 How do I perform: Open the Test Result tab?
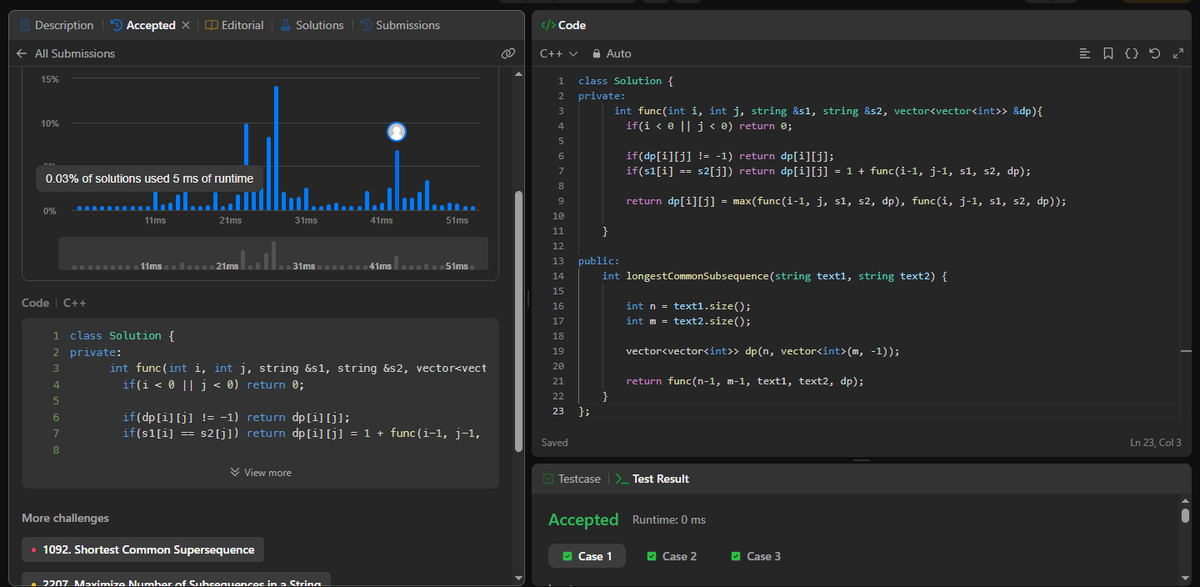pos(651,479)
